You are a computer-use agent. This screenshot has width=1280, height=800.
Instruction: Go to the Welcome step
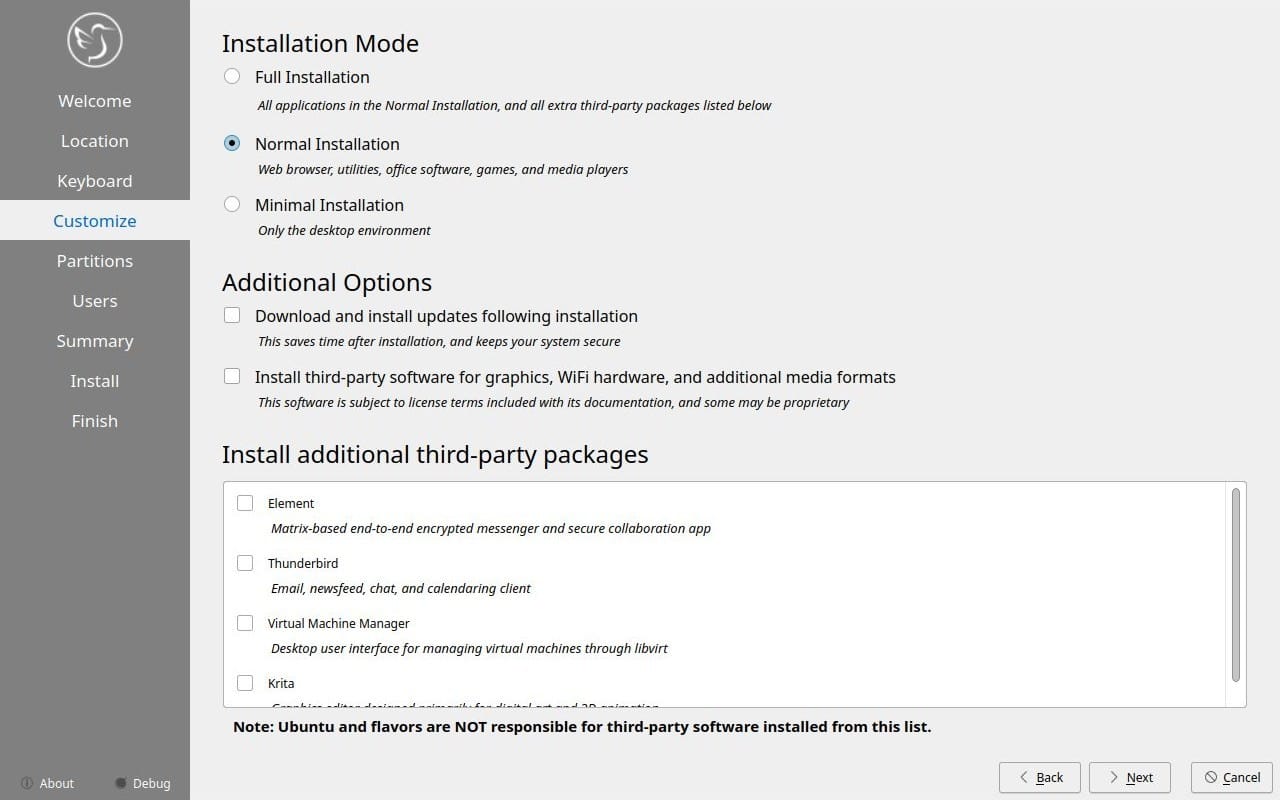[94, 100]
